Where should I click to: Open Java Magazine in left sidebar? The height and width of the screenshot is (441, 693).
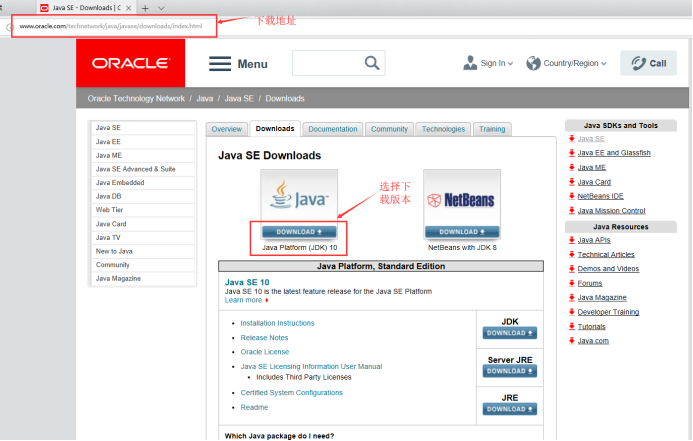[x=143, y=279]
